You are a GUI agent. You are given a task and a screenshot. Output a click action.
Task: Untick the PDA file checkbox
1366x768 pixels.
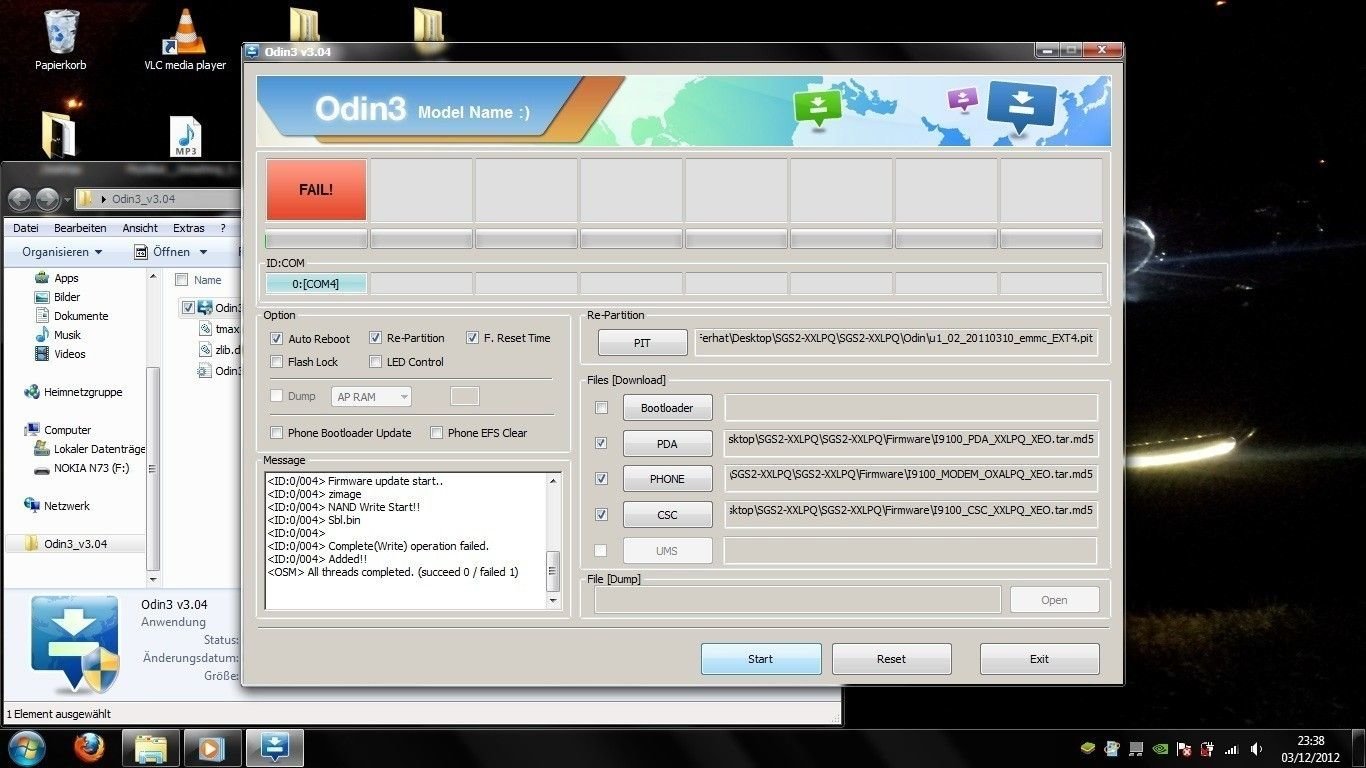(601, 443)
